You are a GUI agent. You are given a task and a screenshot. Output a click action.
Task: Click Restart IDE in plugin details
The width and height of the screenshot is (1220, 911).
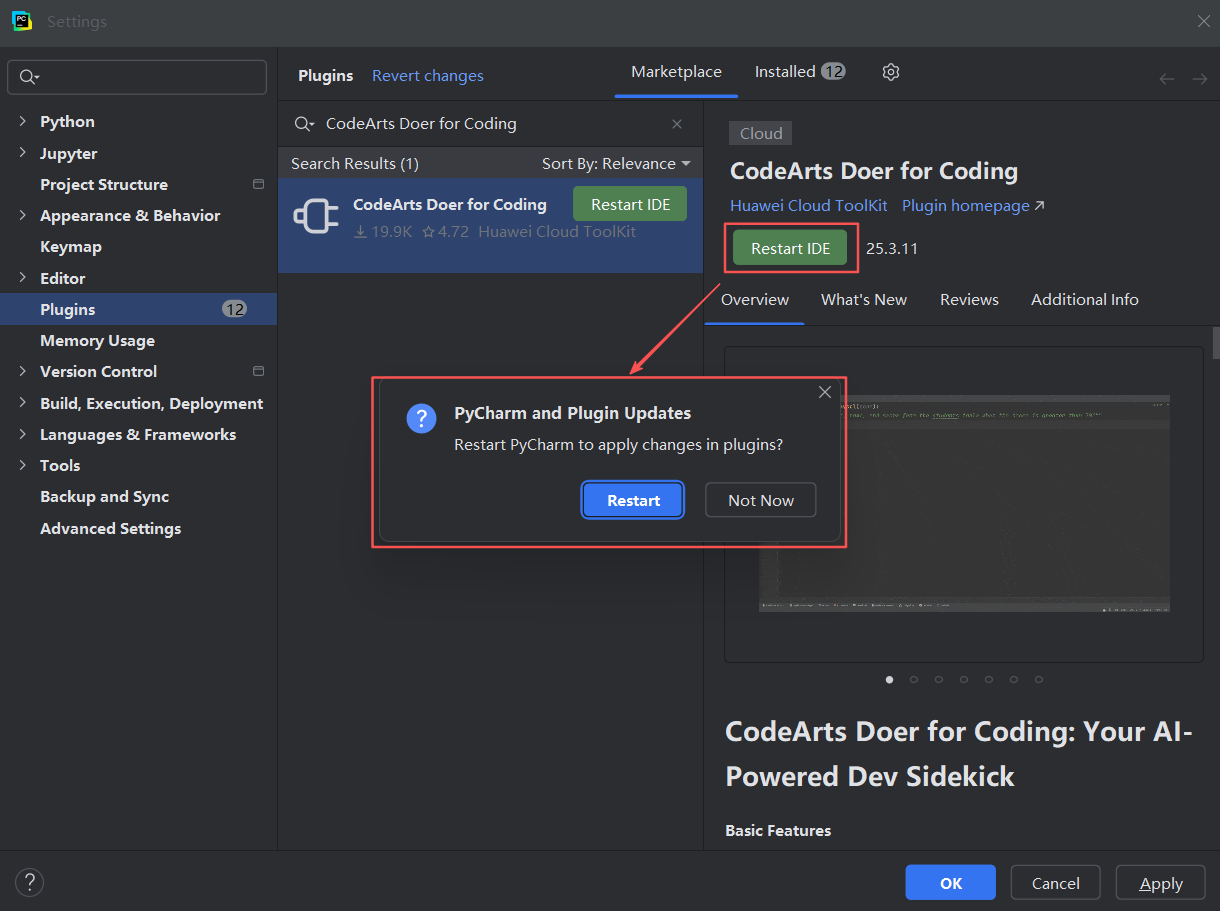790,248
